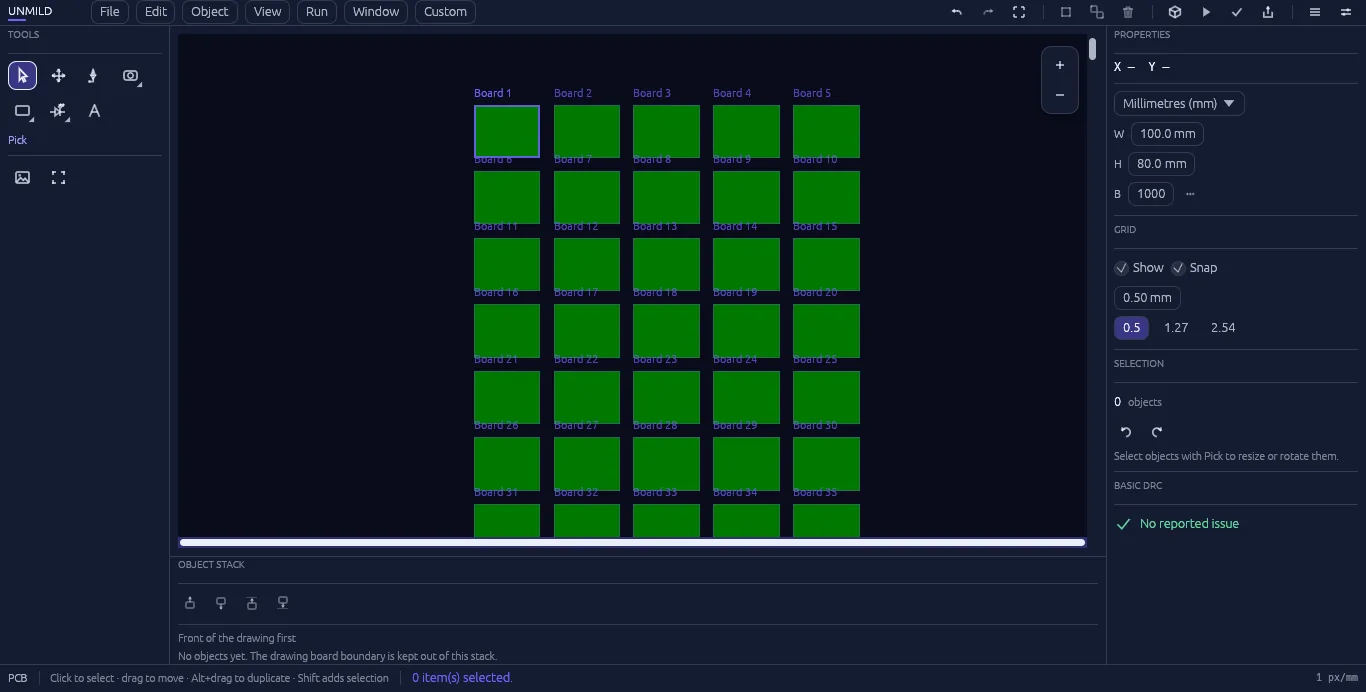Click the send to back stack icon
Image resolution: width=1366 pixels, height=692 pixels.
(283, 603)
